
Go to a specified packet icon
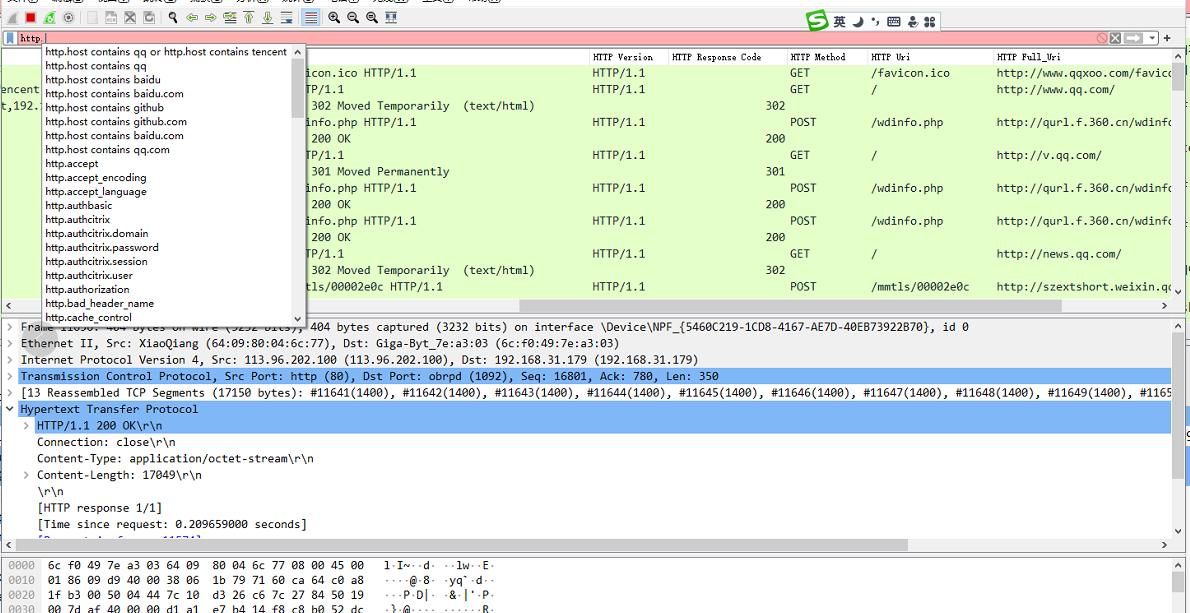point(229,17)
